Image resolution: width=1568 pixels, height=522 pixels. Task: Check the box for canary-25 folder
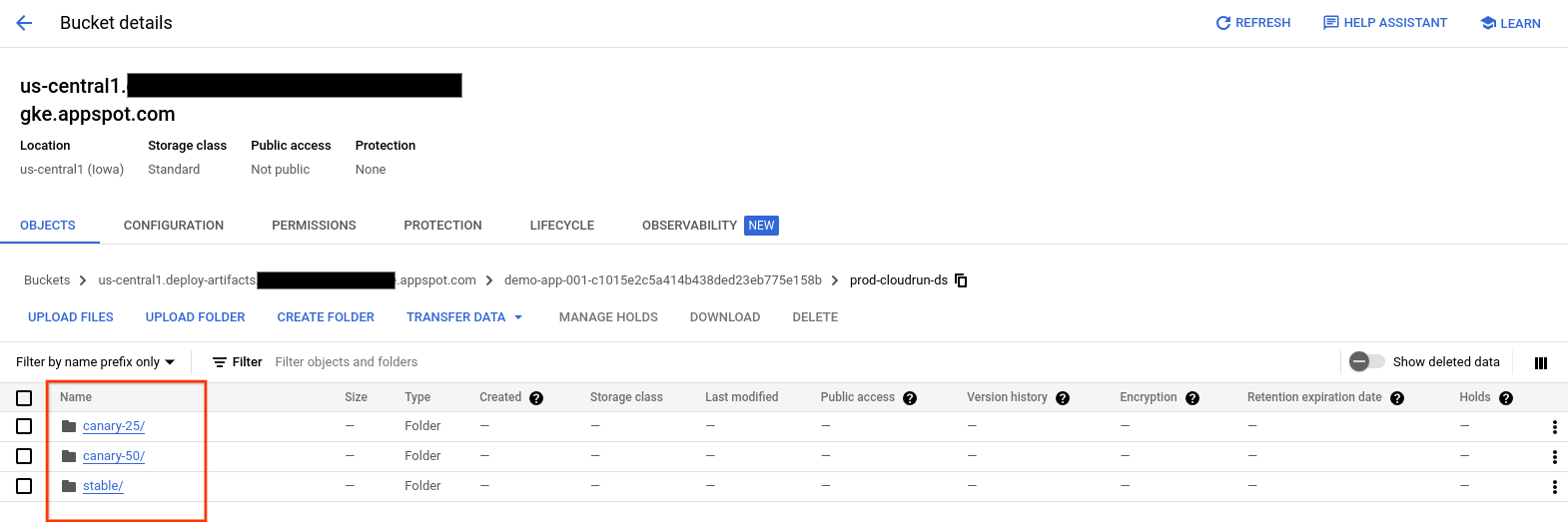click(x=24, y=426)
